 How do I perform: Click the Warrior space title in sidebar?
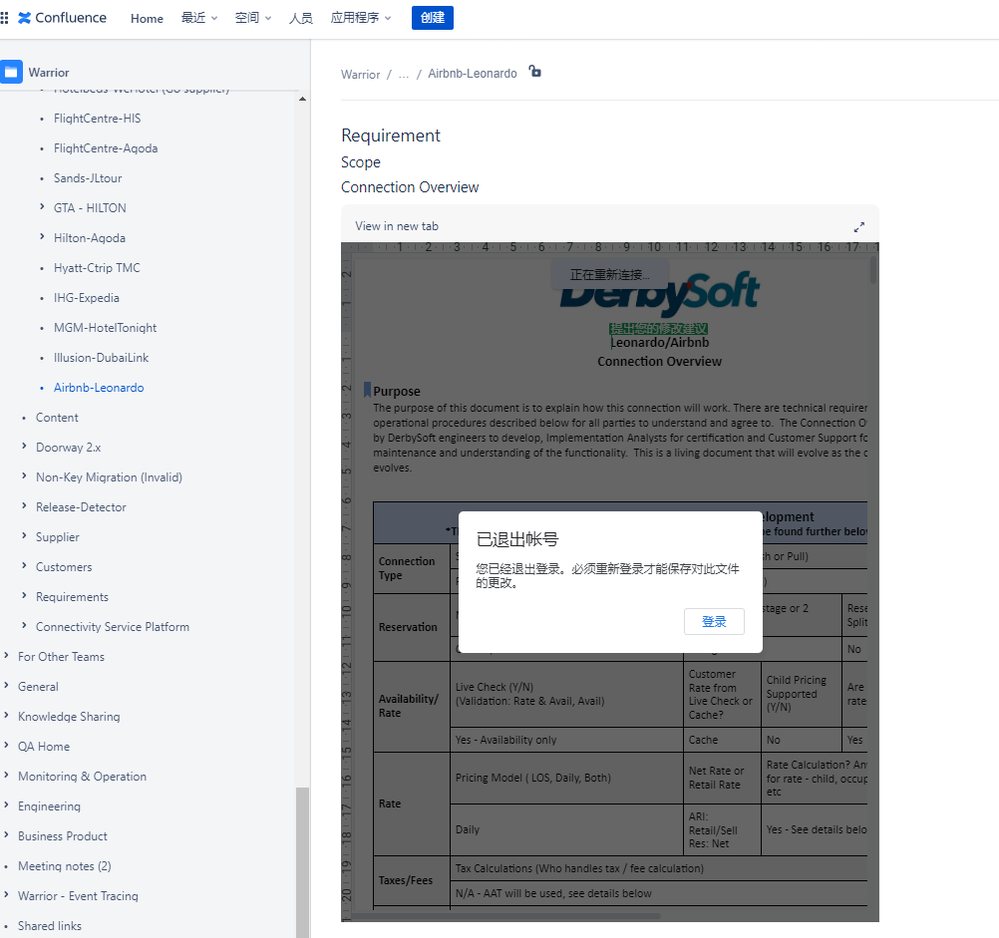48,73
